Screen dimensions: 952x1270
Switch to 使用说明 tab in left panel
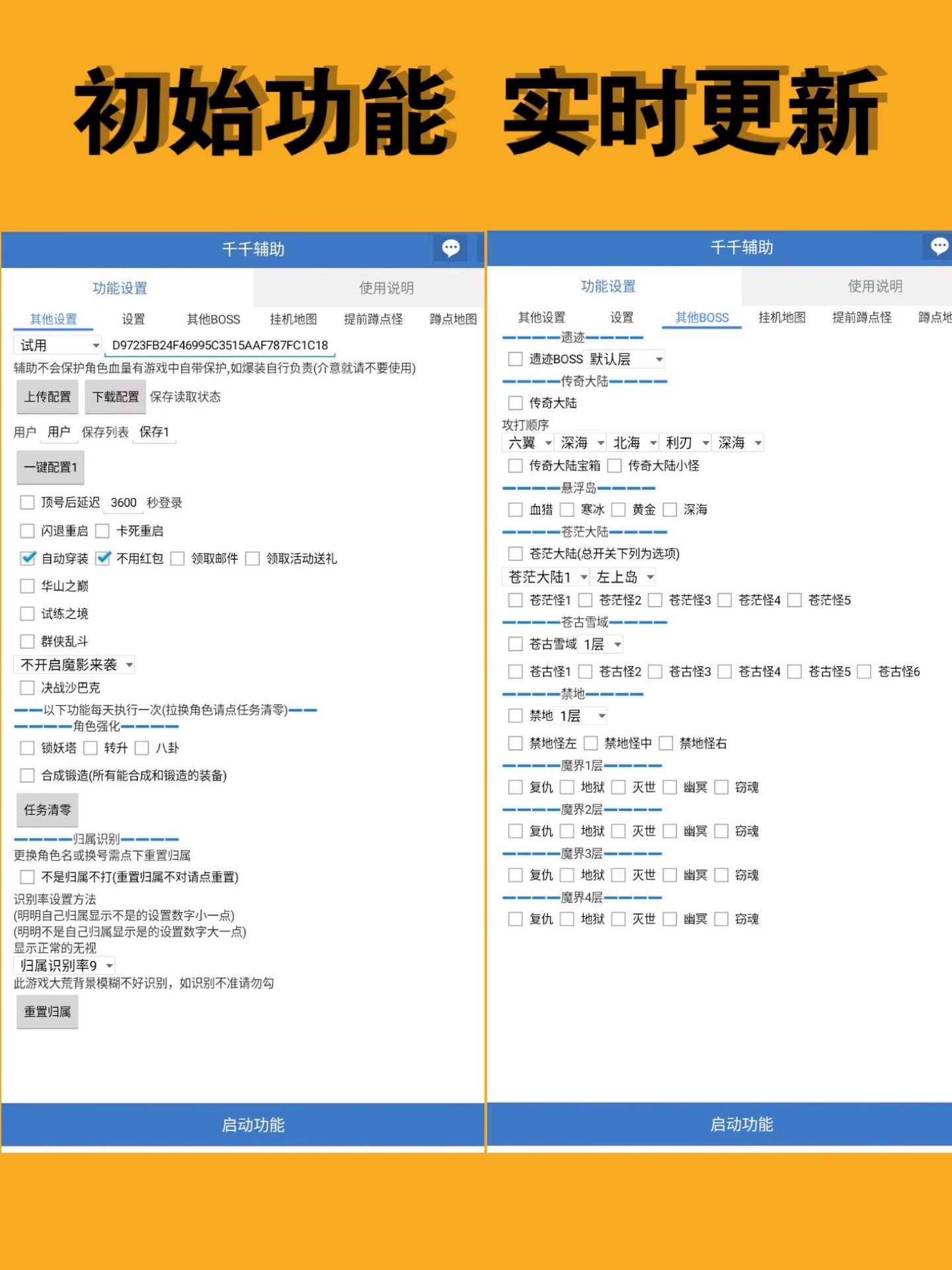pyautogui.click(x=386, y=288)
